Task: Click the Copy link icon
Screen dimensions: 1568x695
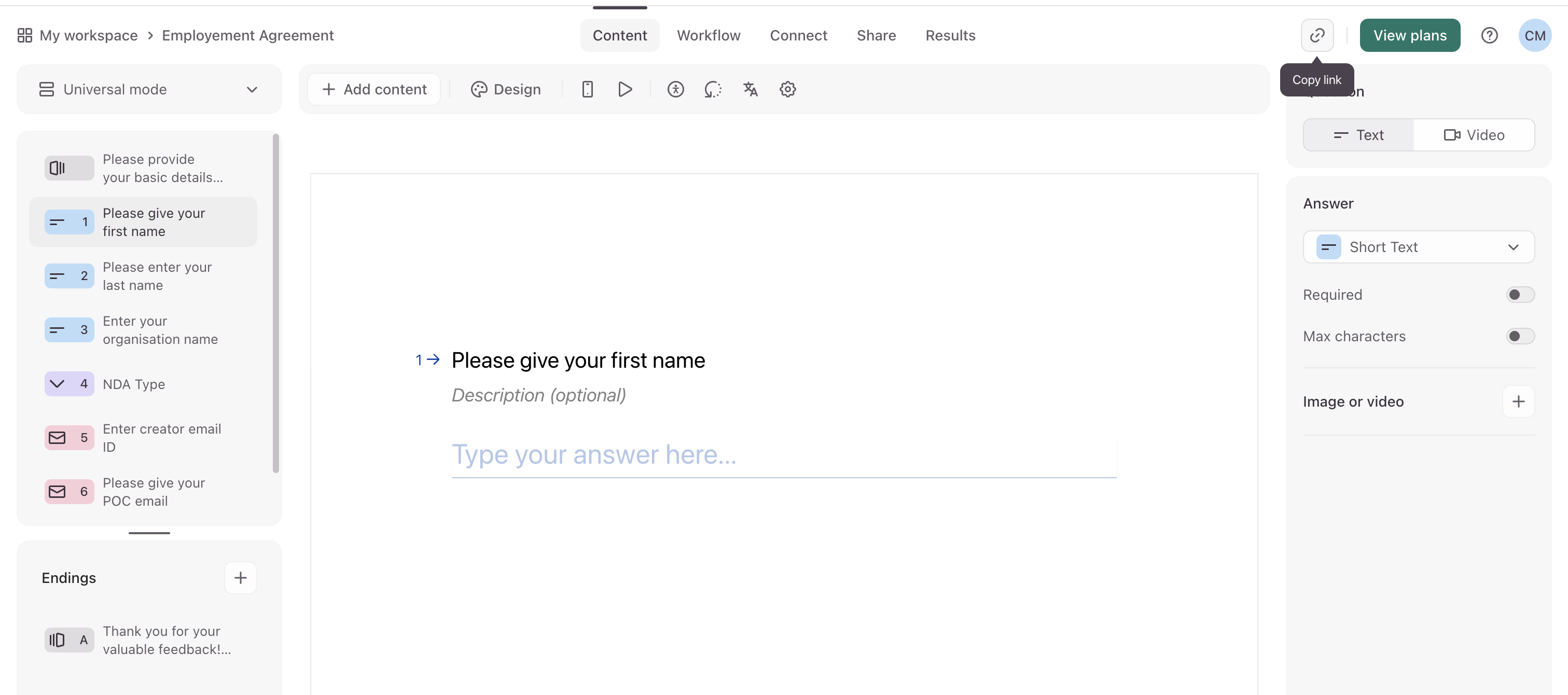Action: [x=1316, y=35]
